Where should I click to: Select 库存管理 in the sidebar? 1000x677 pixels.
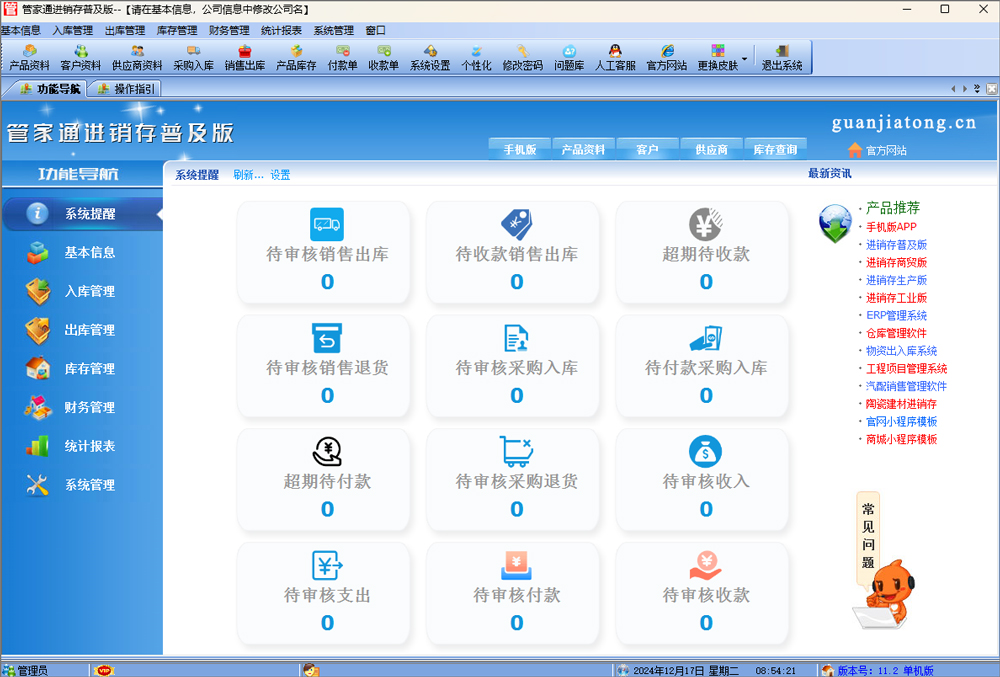tap(82, 368)
